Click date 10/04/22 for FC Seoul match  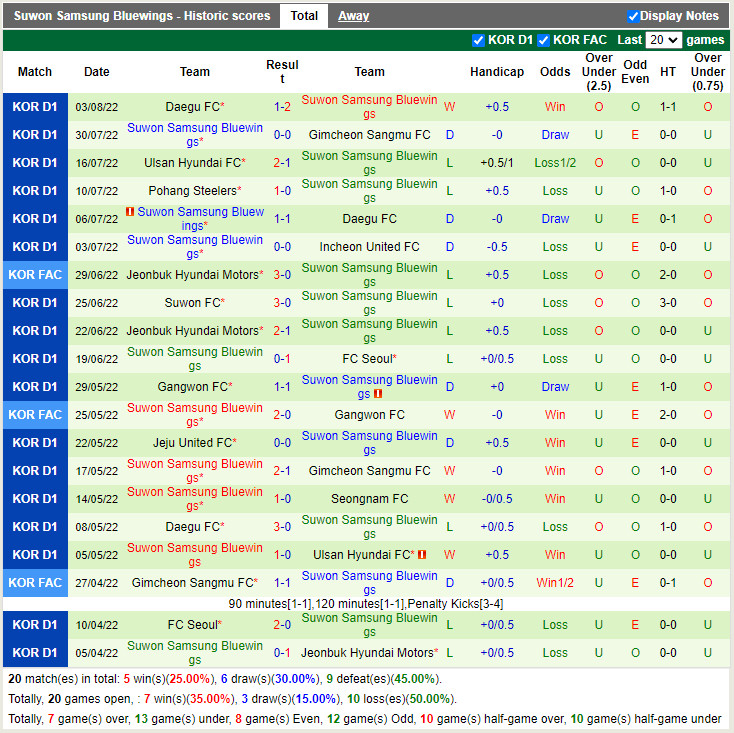(96, 625)
